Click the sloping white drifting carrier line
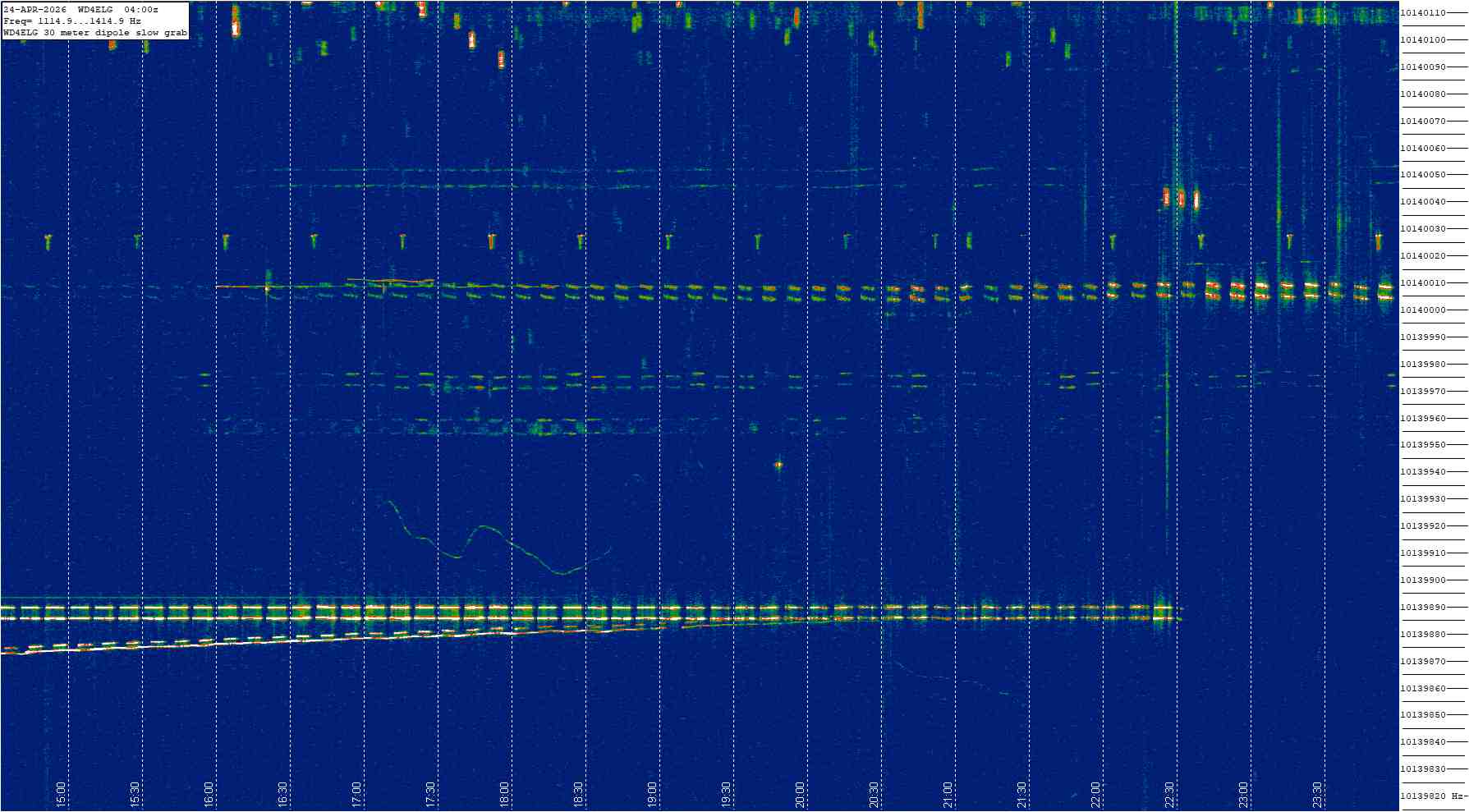The height and width of the screenshot is (812, 1469). point(246,643)
